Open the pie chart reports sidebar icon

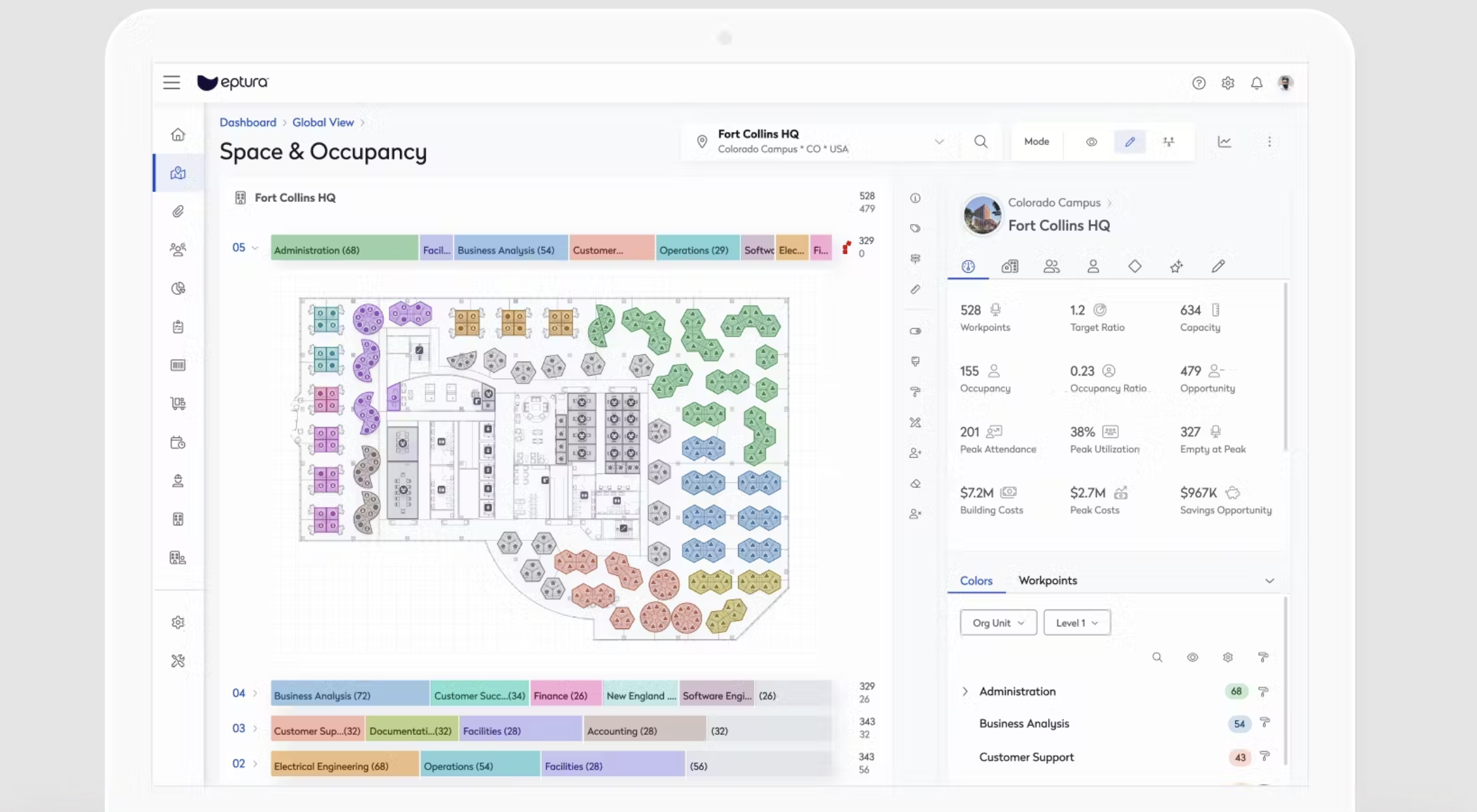[x=178, y=288]
